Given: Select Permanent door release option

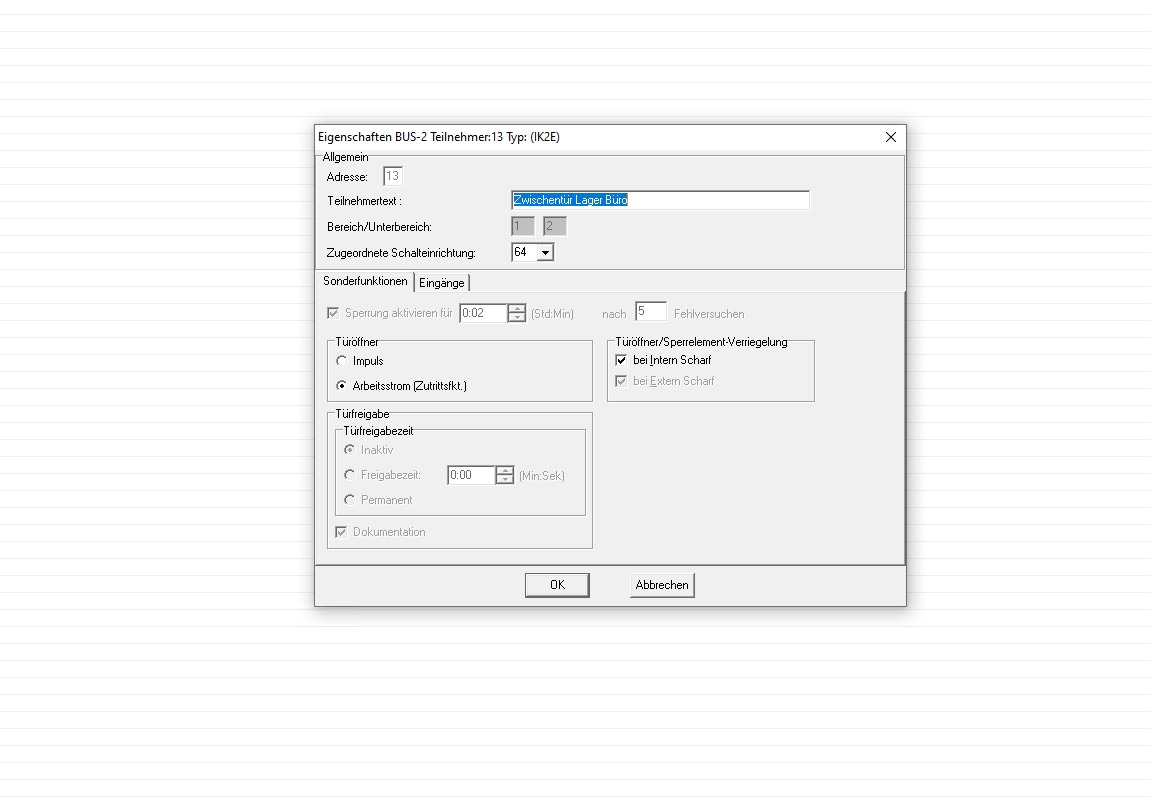Looking at the screenshot, I should (x=349, y=500).
